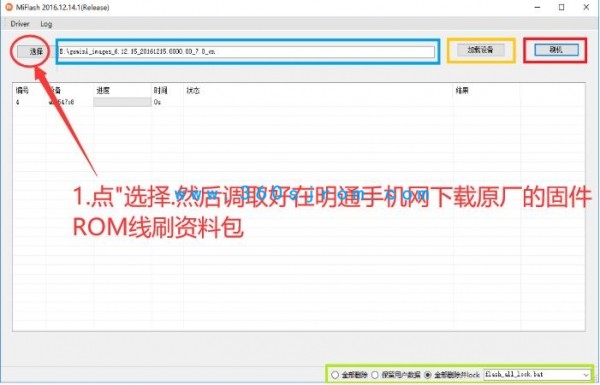
Task: Click the 进度 progress column header
Action: point(103,90)
